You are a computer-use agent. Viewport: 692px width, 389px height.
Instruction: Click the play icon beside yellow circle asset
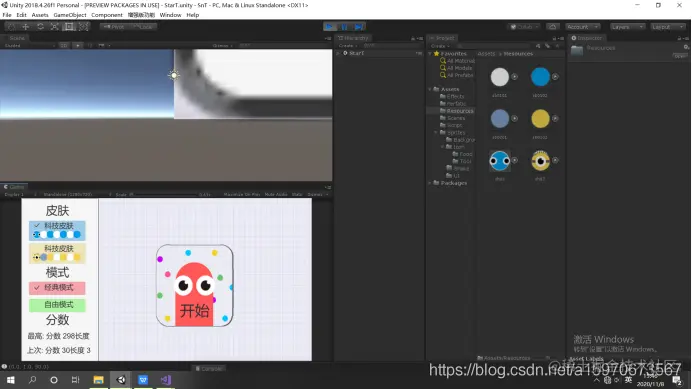point(555,118)
